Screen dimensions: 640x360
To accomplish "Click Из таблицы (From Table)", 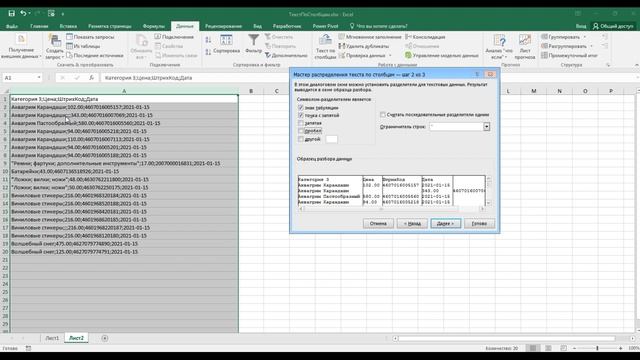I will (83, 46).
